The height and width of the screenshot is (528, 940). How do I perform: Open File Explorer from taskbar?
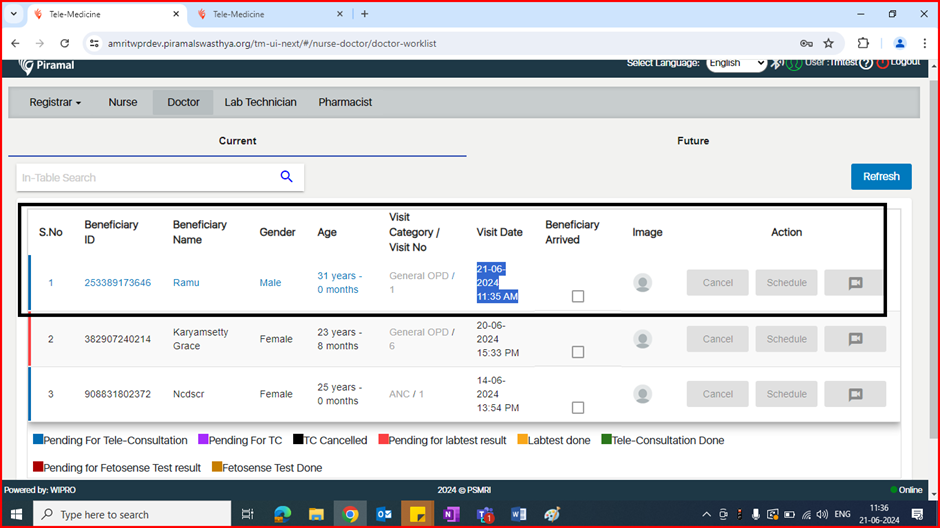tap(316, 514)
